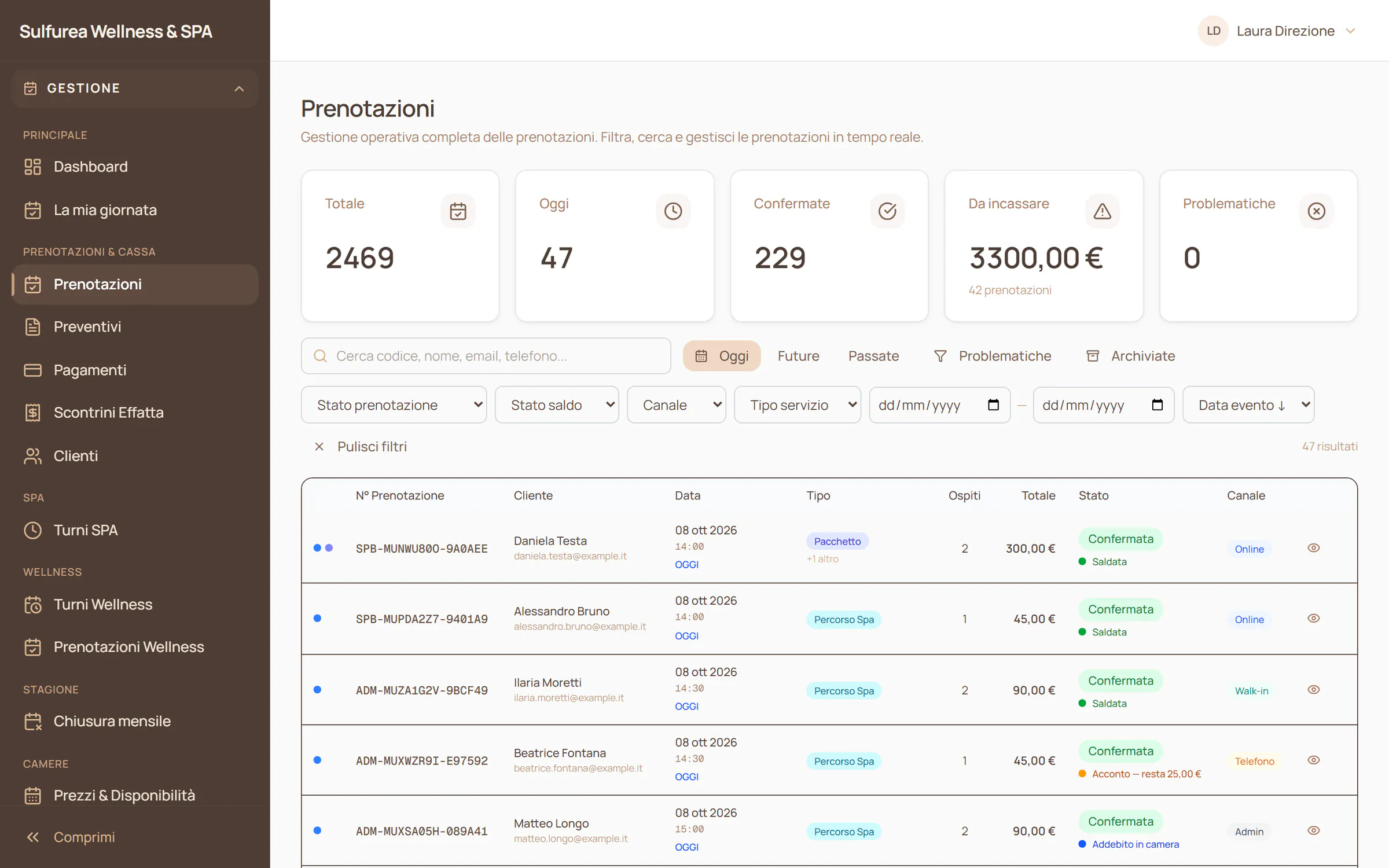Image resolution: width=1389 pixels, height=868 pixels.
Task: Open Turni Wellness schedule
Action: click(134, 604)
